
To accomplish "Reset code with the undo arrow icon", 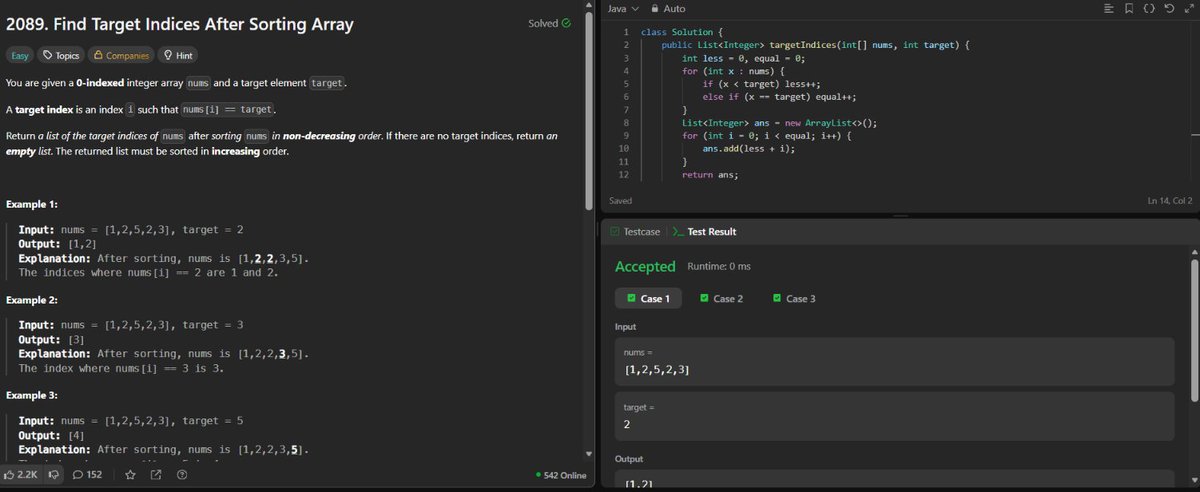I will click(1168, 8).
